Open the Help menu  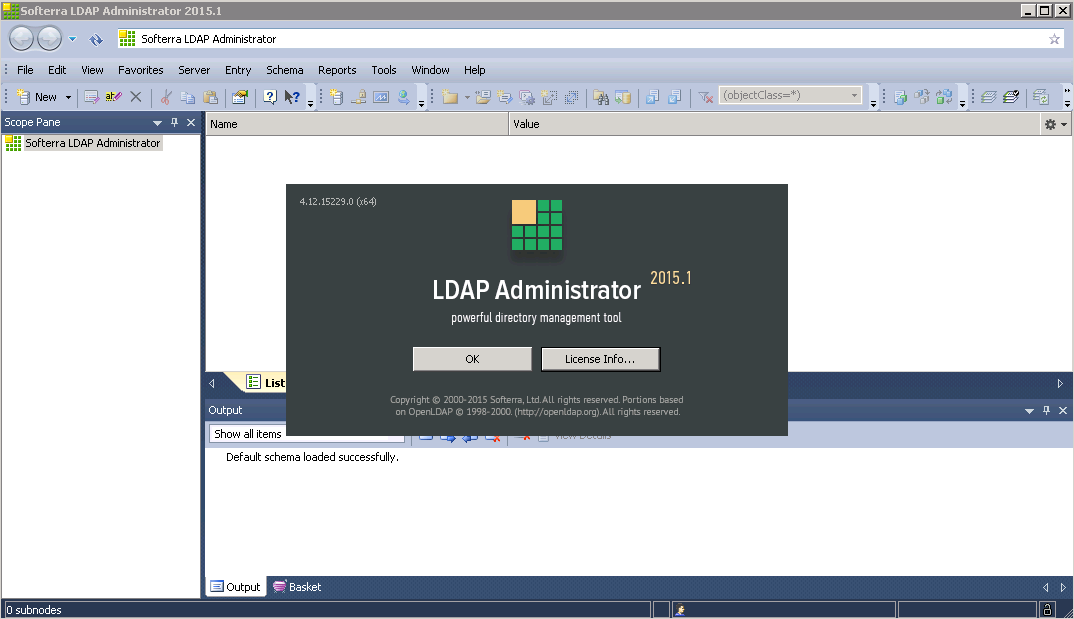[474, 70]
